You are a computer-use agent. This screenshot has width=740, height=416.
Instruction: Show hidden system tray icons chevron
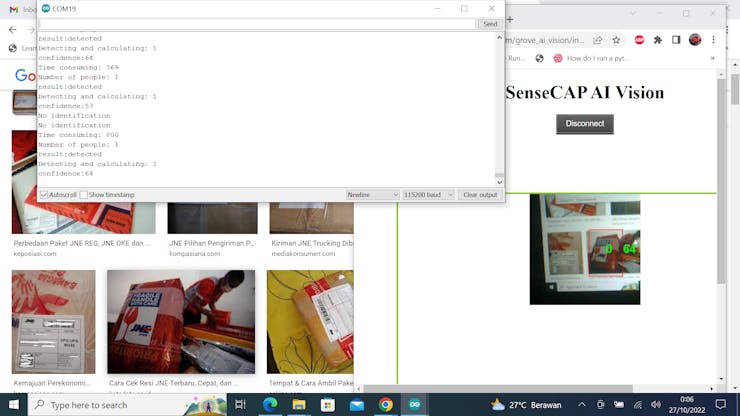pos(582,405)
